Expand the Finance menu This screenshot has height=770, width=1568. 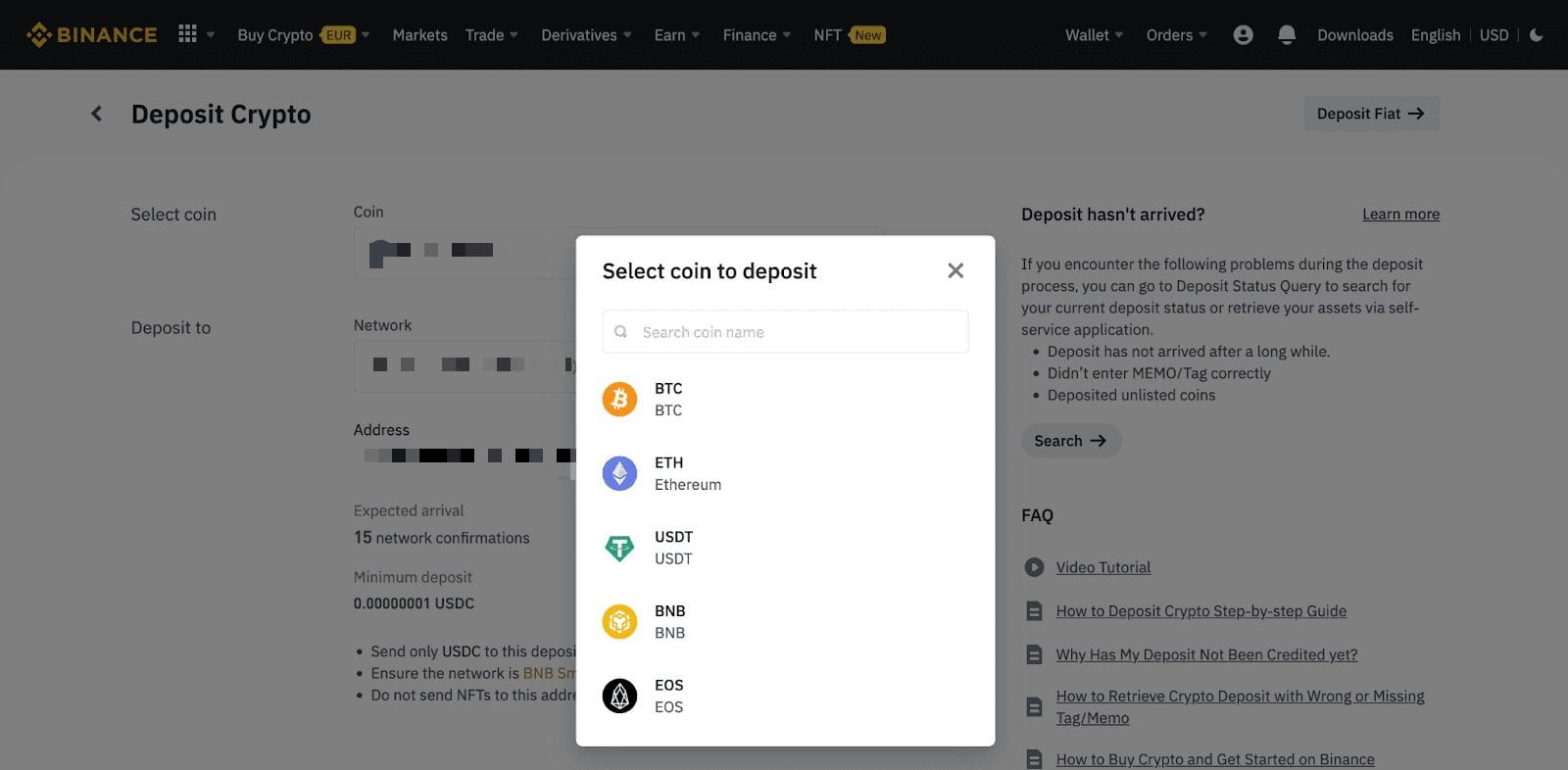pos(757,35)
